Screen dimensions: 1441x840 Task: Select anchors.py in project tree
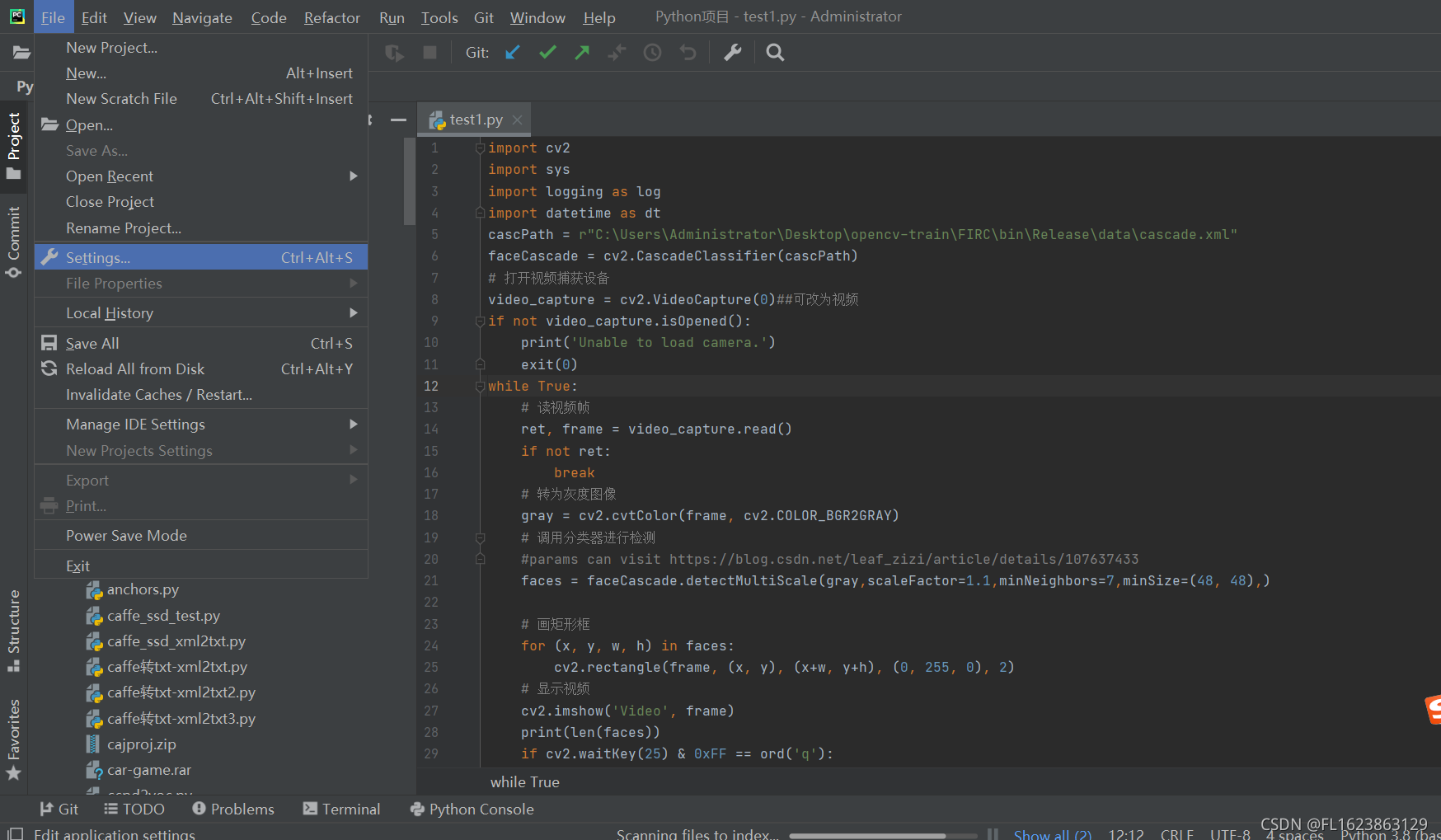pyautogui.click(x=143, y=589)
